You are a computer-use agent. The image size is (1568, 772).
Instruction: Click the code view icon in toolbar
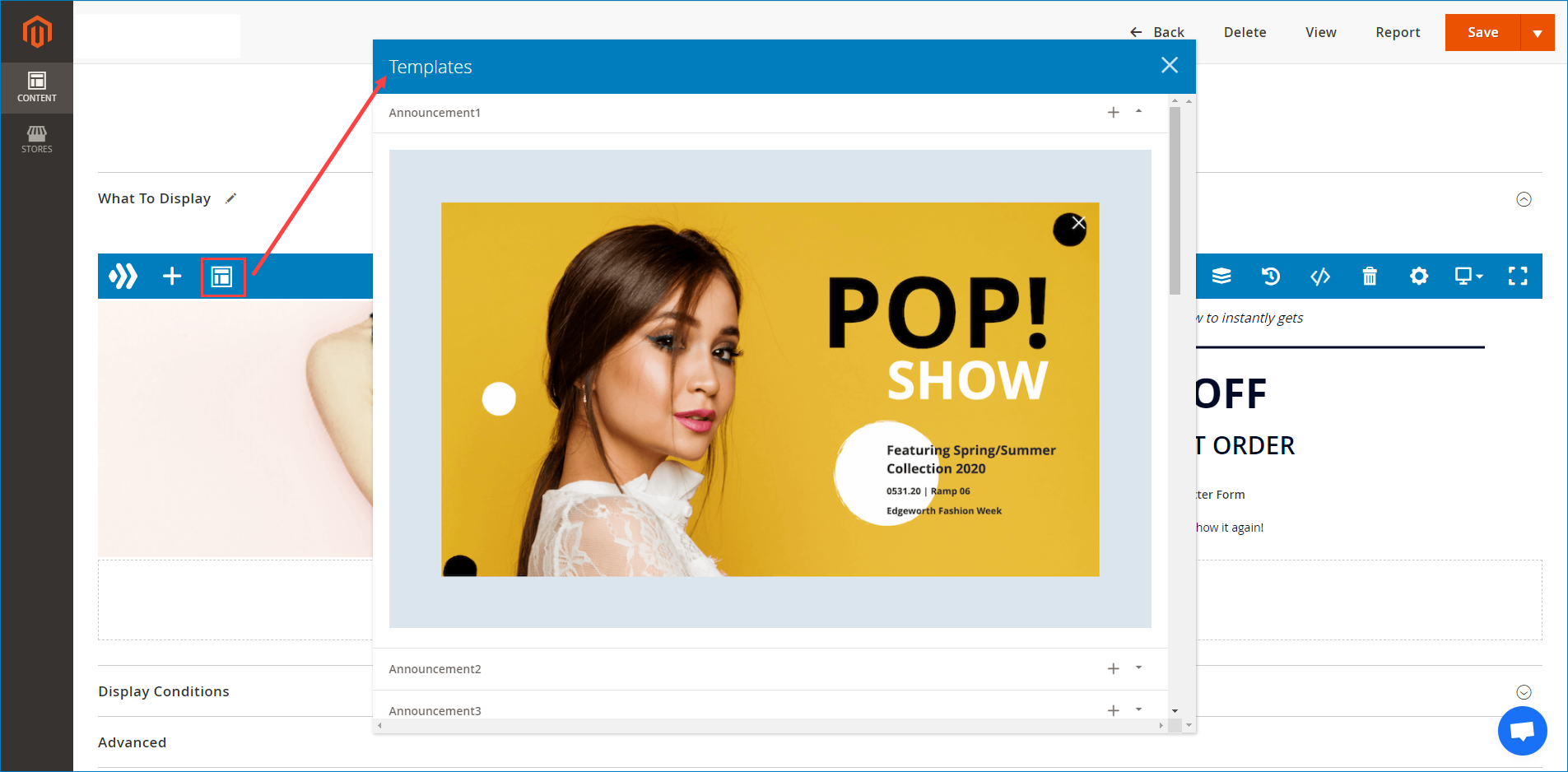pos(1320,276)
